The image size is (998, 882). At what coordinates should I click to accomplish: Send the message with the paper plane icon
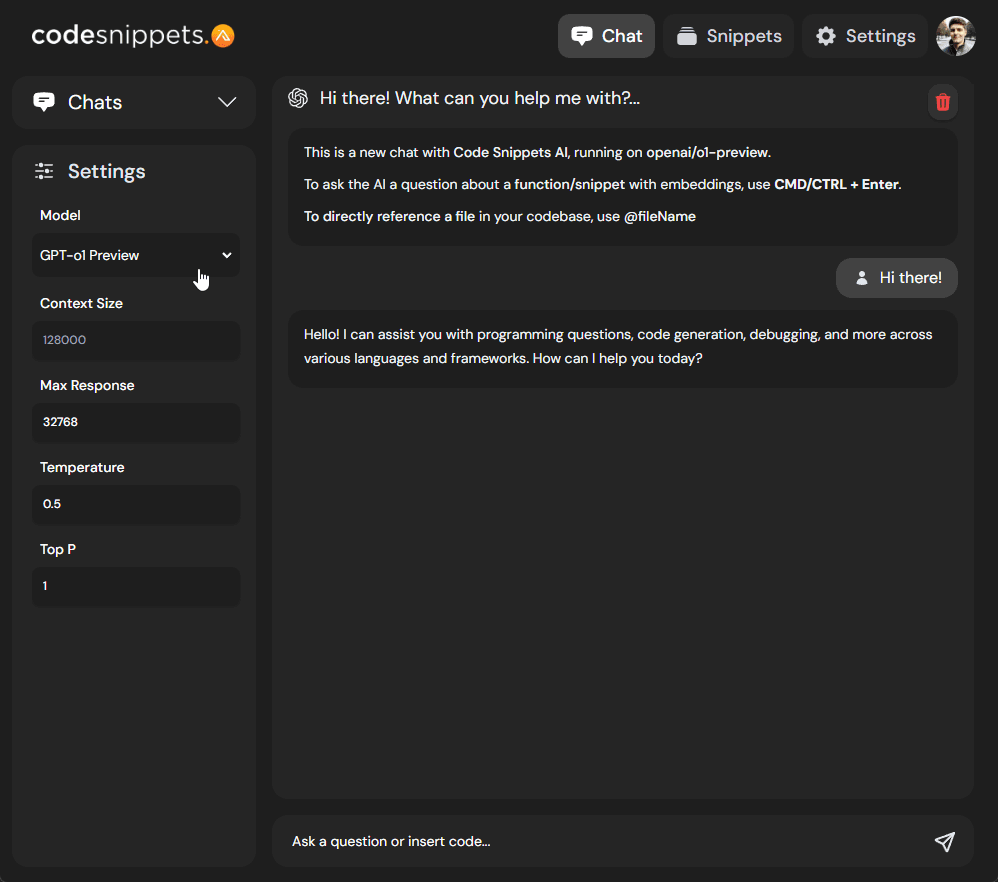click(945, 841)
